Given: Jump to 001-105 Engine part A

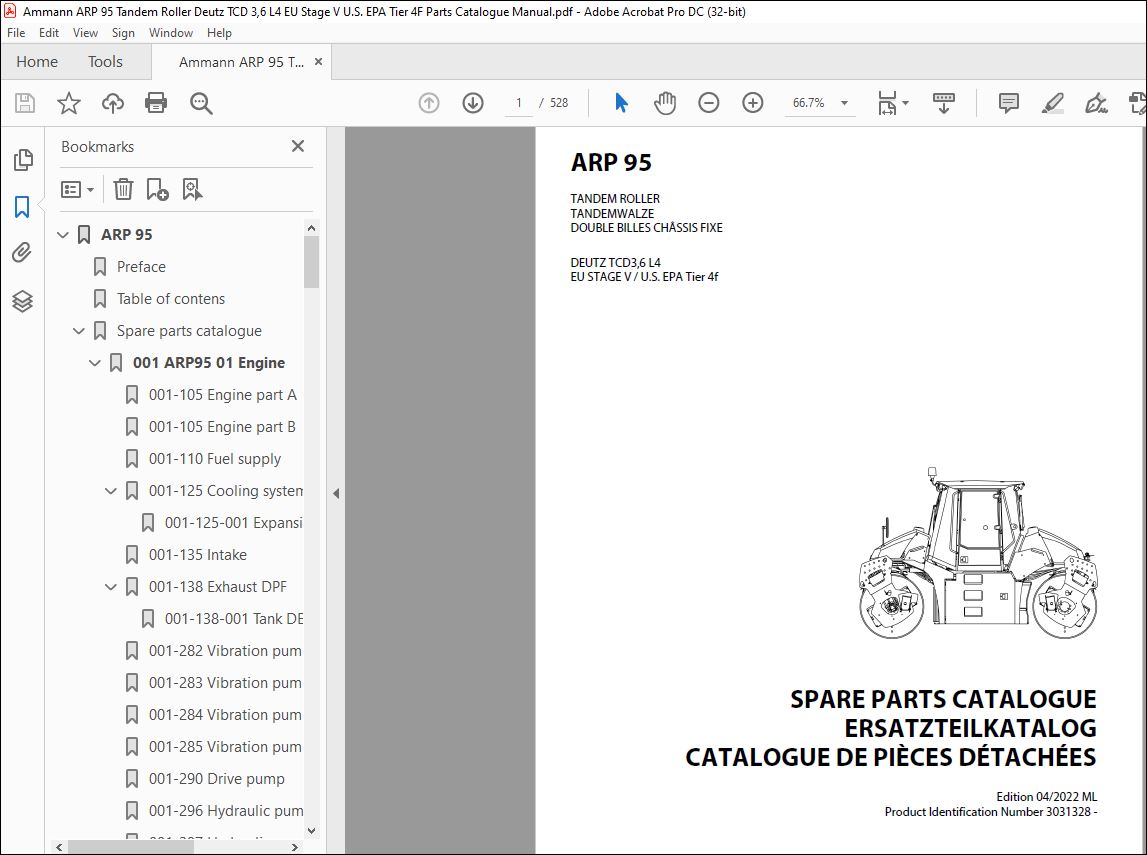Looking at the screenshot, I should (222, 395).
